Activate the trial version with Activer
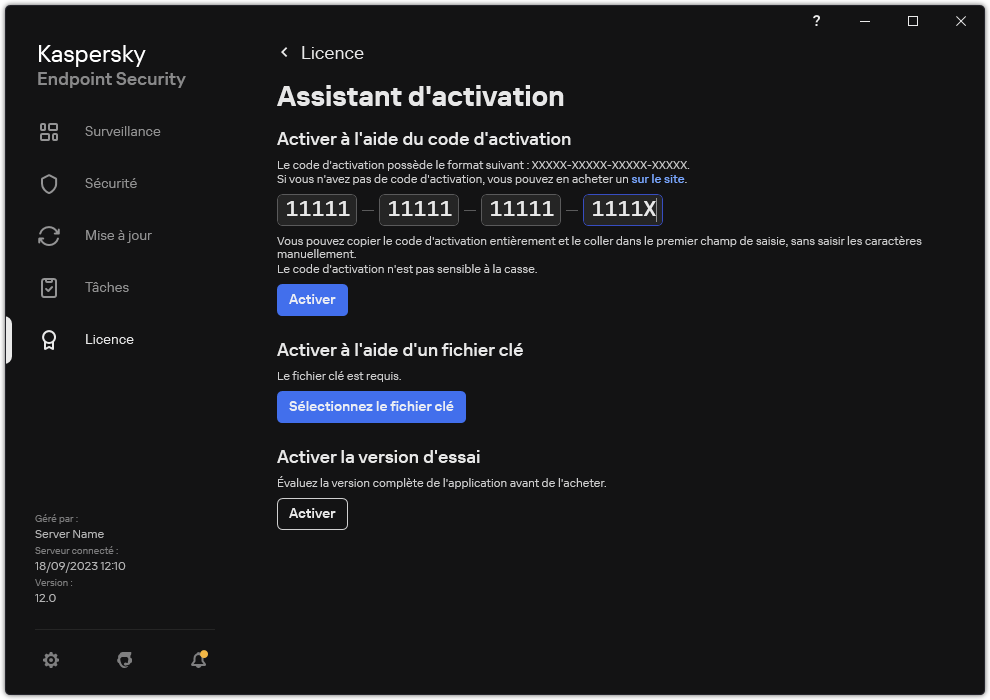This screenshot has width=990, height=700. click(312, 513)
